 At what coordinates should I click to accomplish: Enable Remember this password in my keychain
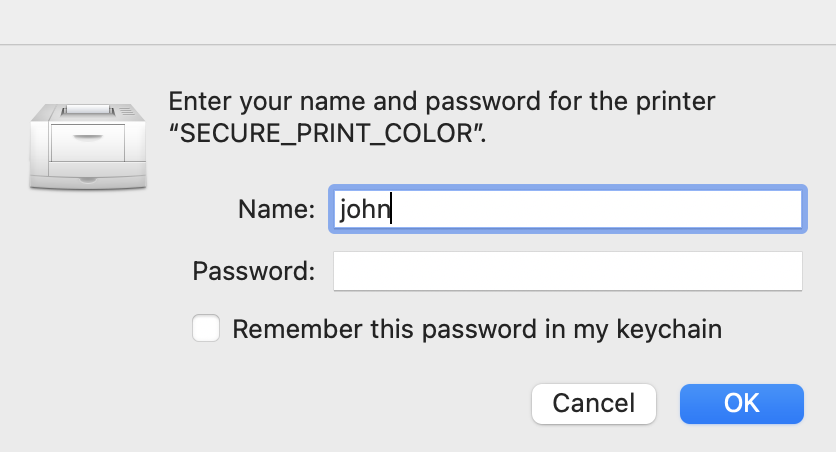coord(206,328)
